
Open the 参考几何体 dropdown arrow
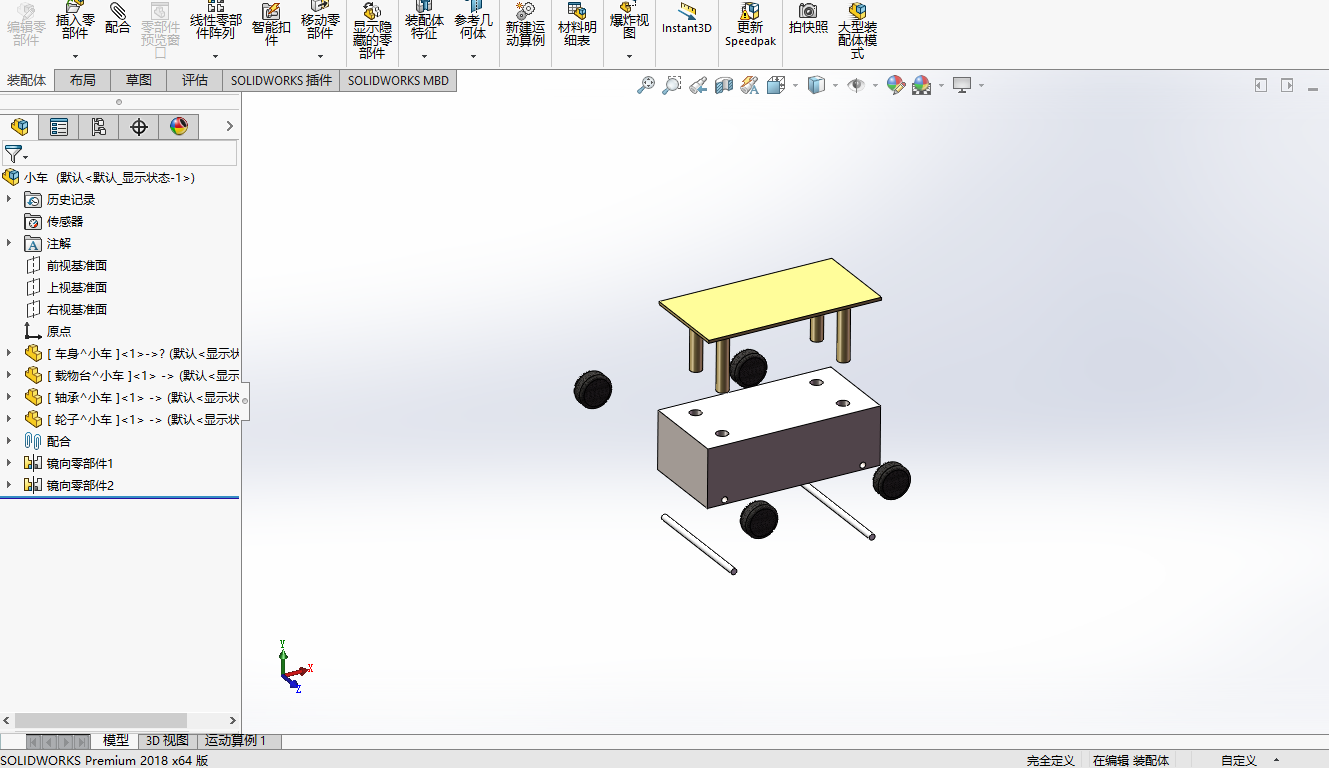tap(473, 56)
